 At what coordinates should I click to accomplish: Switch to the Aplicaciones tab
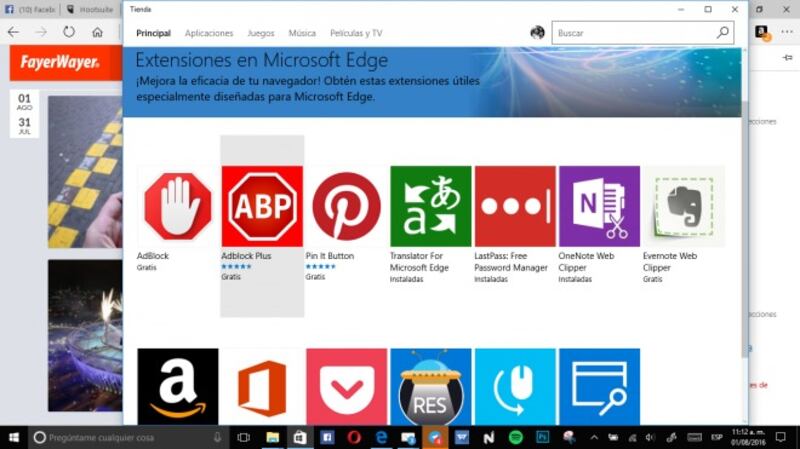tap(209, 33)
